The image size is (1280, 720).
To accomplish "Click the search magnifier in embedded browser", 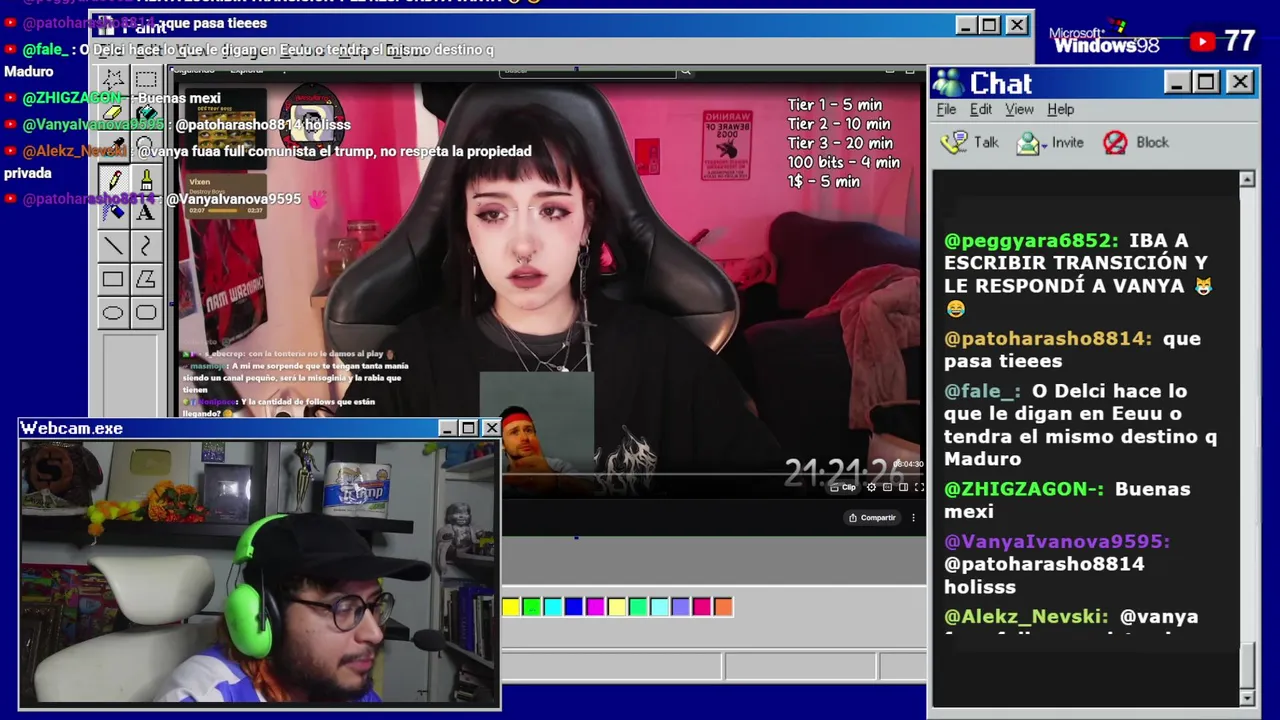I will point(685,71).
